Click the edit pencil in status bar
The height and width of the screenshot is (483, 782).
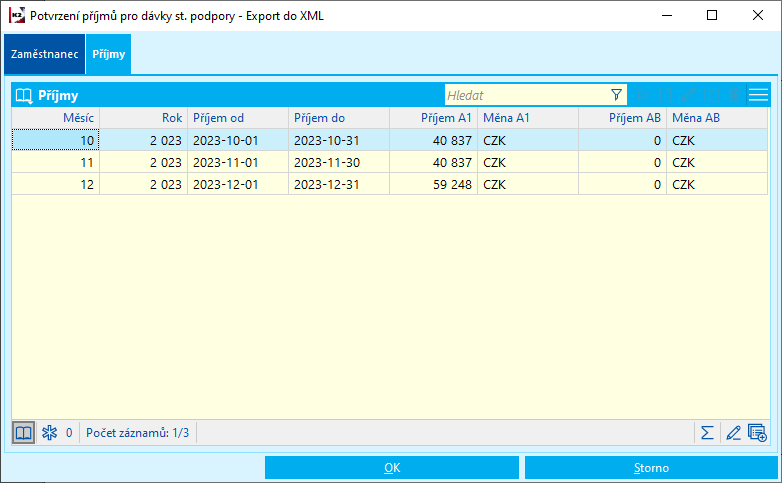733,433
